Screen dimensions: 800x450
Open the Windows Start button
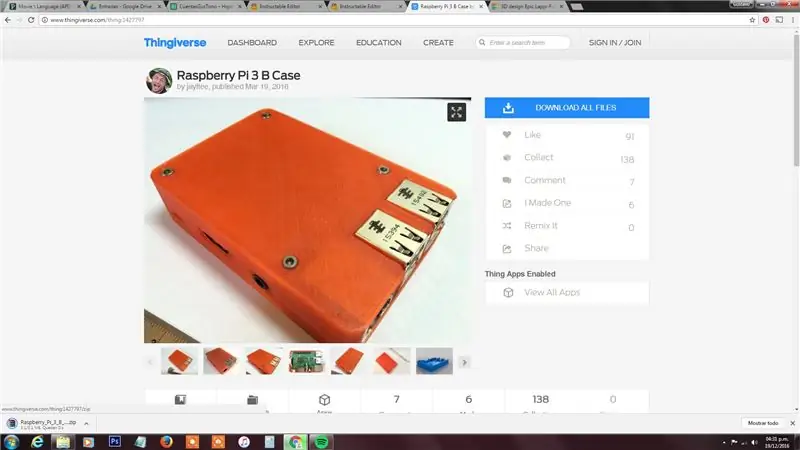[11, 442]
